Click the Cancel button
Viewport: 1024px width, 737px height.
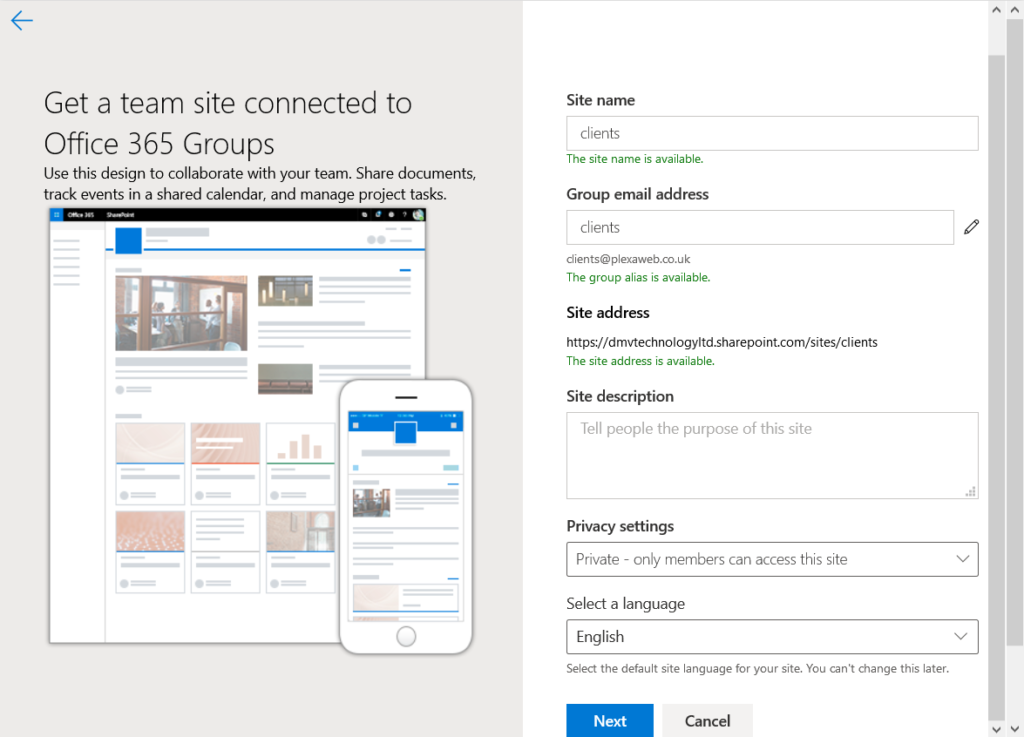pos(707,720)
